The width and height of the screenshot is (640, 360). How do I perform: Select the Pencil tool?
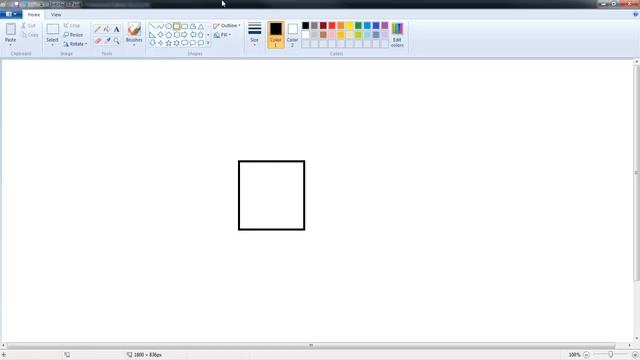[98, 29]
